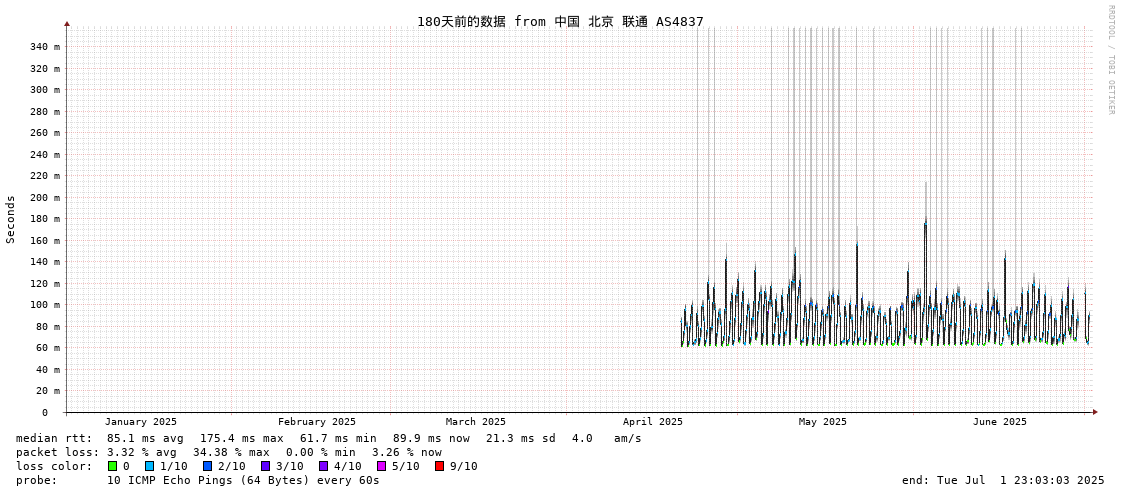
Task: Click the '60 m' y-axis value
Action: tap(47, 348)
